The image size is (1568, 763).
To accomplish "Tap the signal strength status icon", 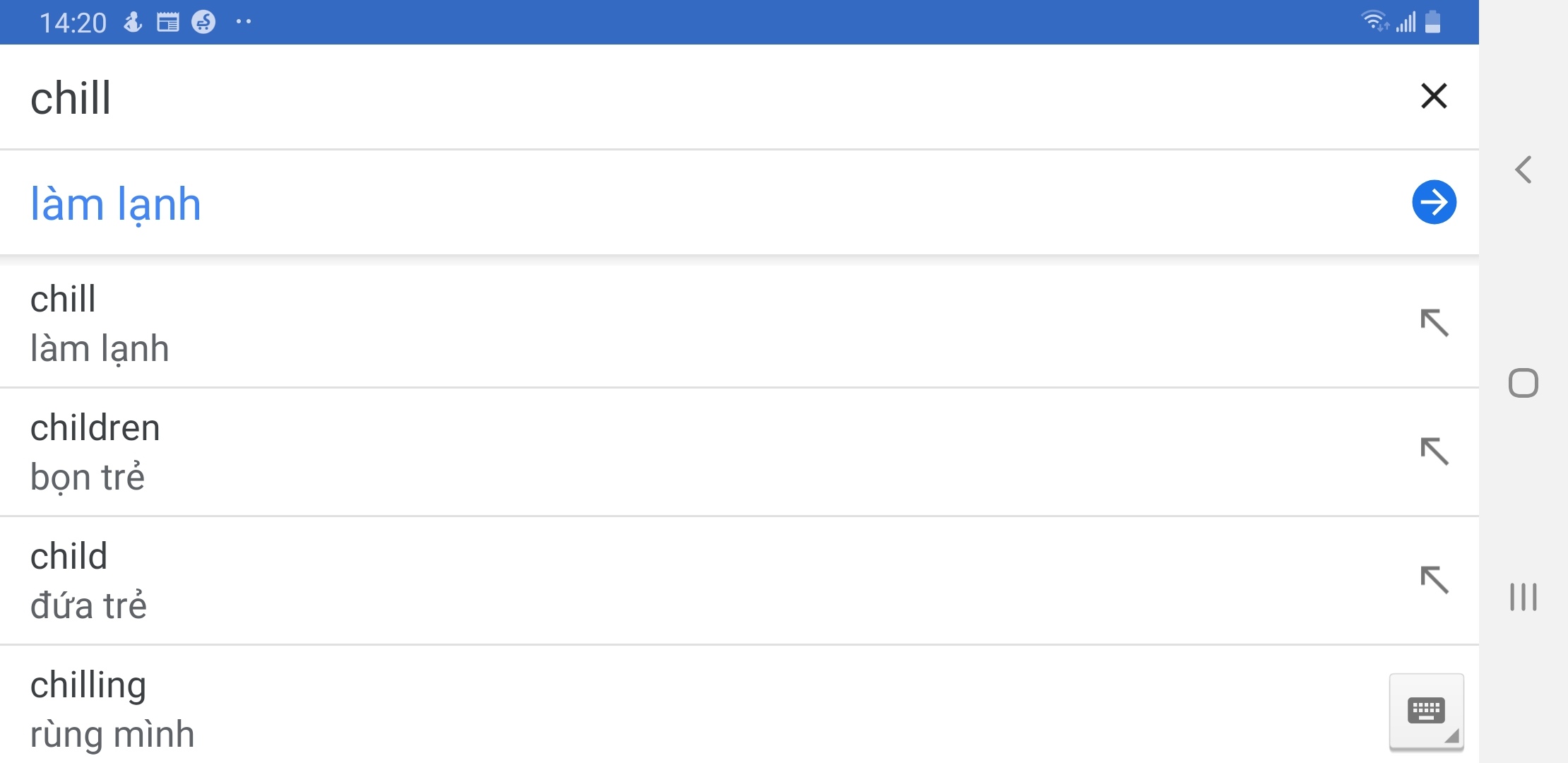I will point(1406,21).
